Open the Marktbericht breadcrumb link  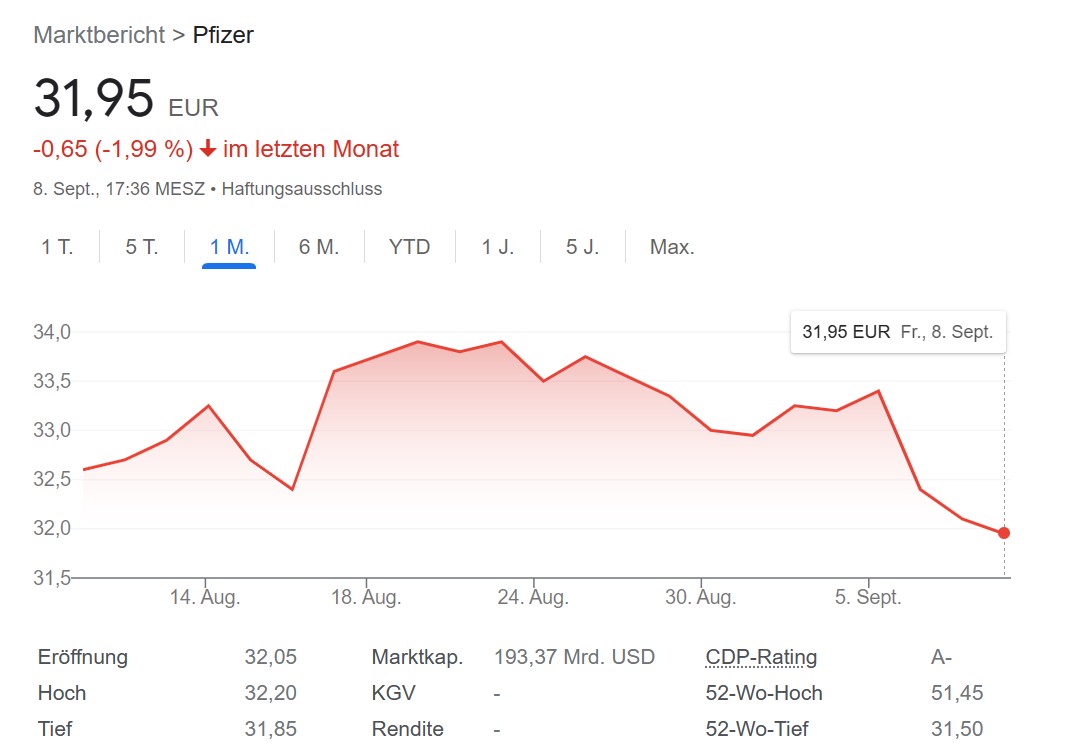[x=99, y=35]
